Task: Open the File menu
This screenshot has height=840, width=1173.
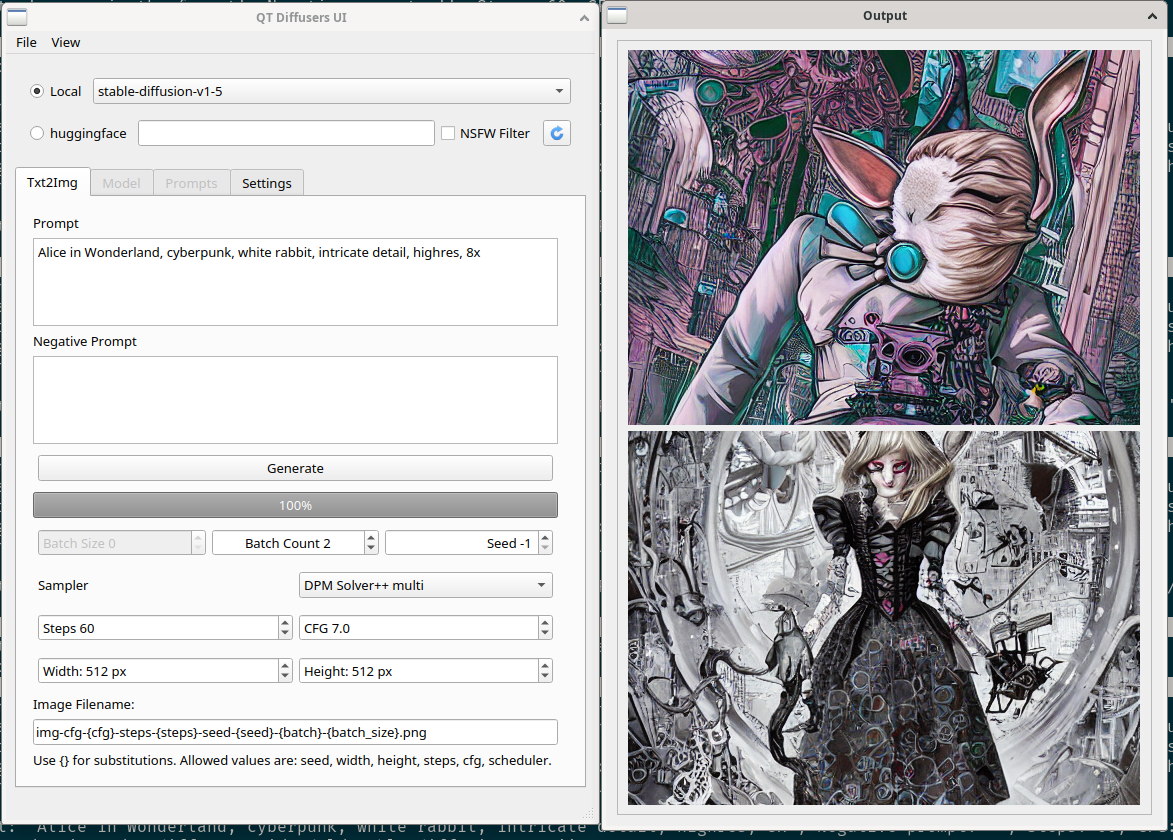Action: [26, 43]
